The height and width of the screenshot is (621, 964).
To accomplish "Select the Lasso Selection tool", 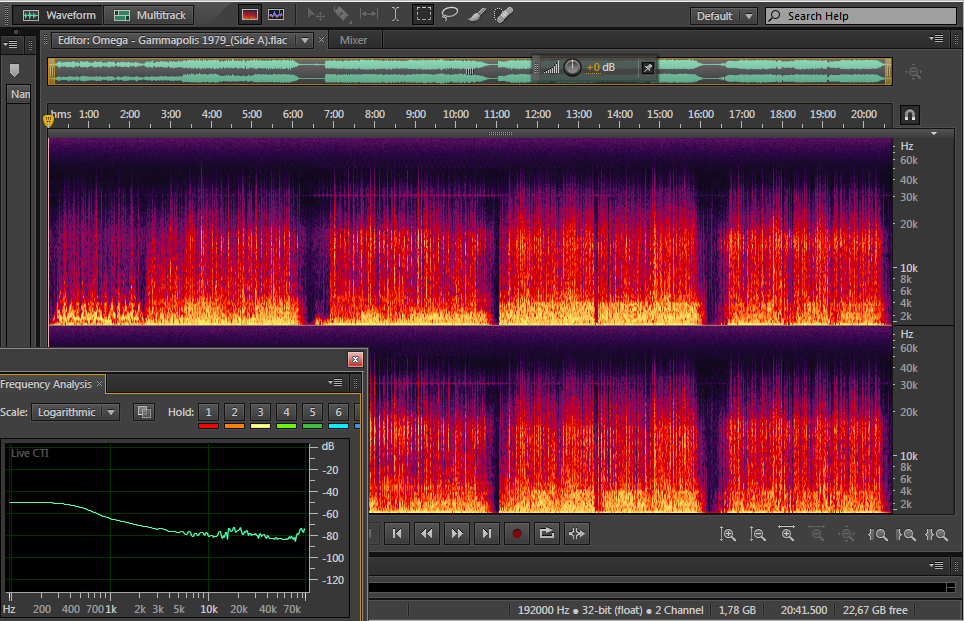I will (x=450, y=15).
